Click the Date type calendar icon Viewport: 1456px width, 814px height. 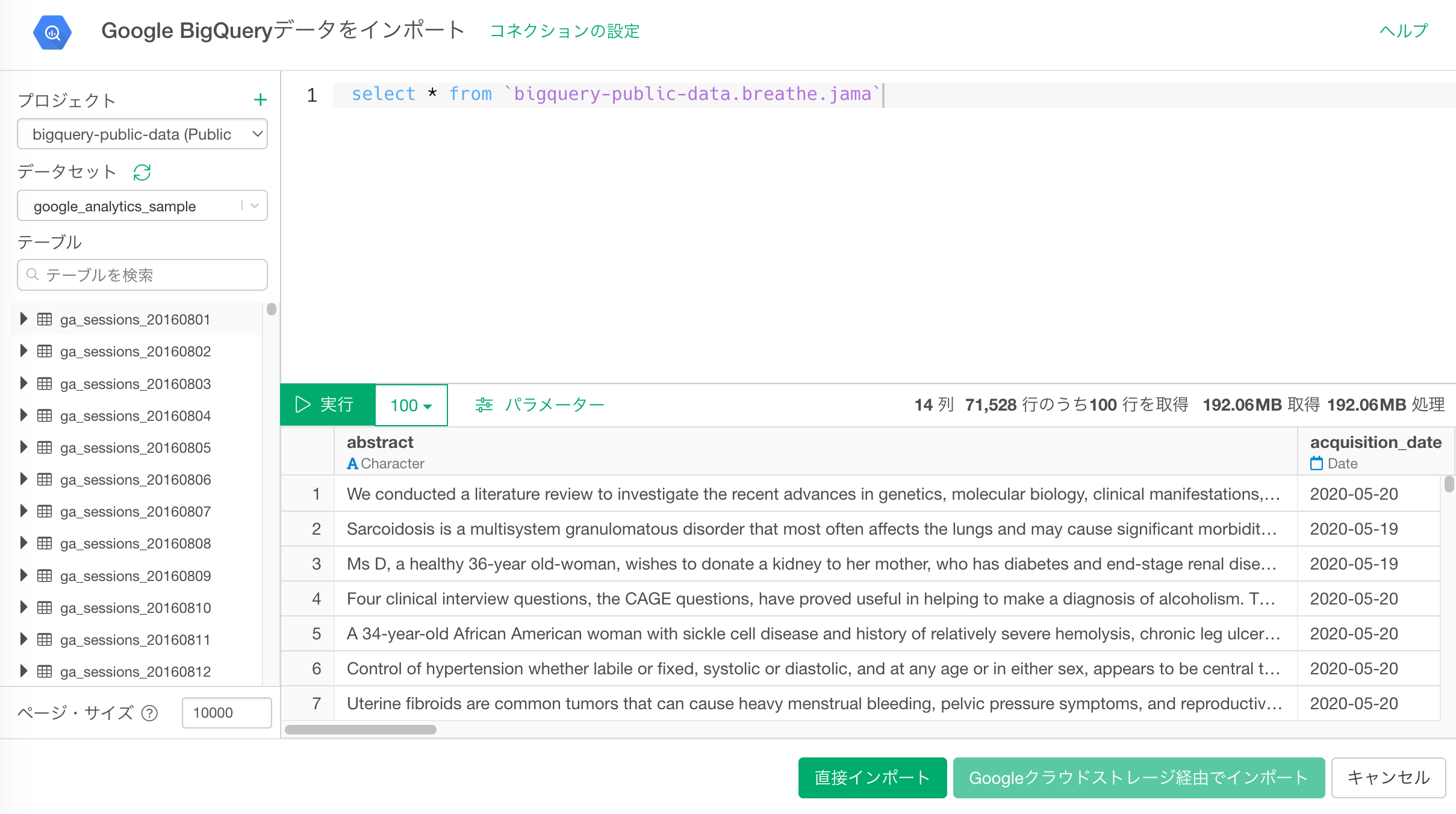point(1317,463)
